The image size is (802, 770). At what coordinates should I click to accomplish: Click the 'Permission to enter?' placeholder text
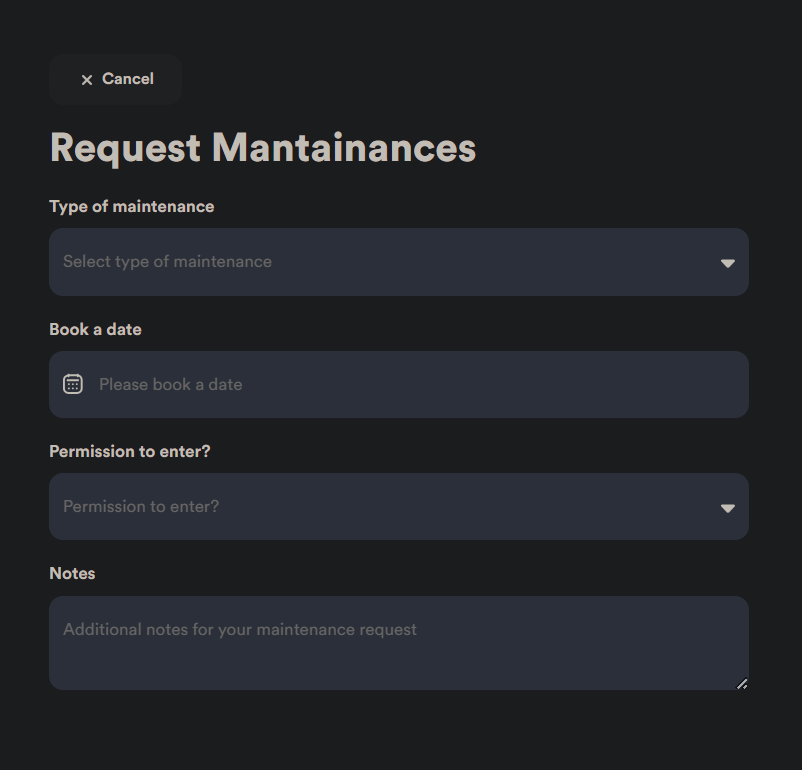(x=141, y=507)
